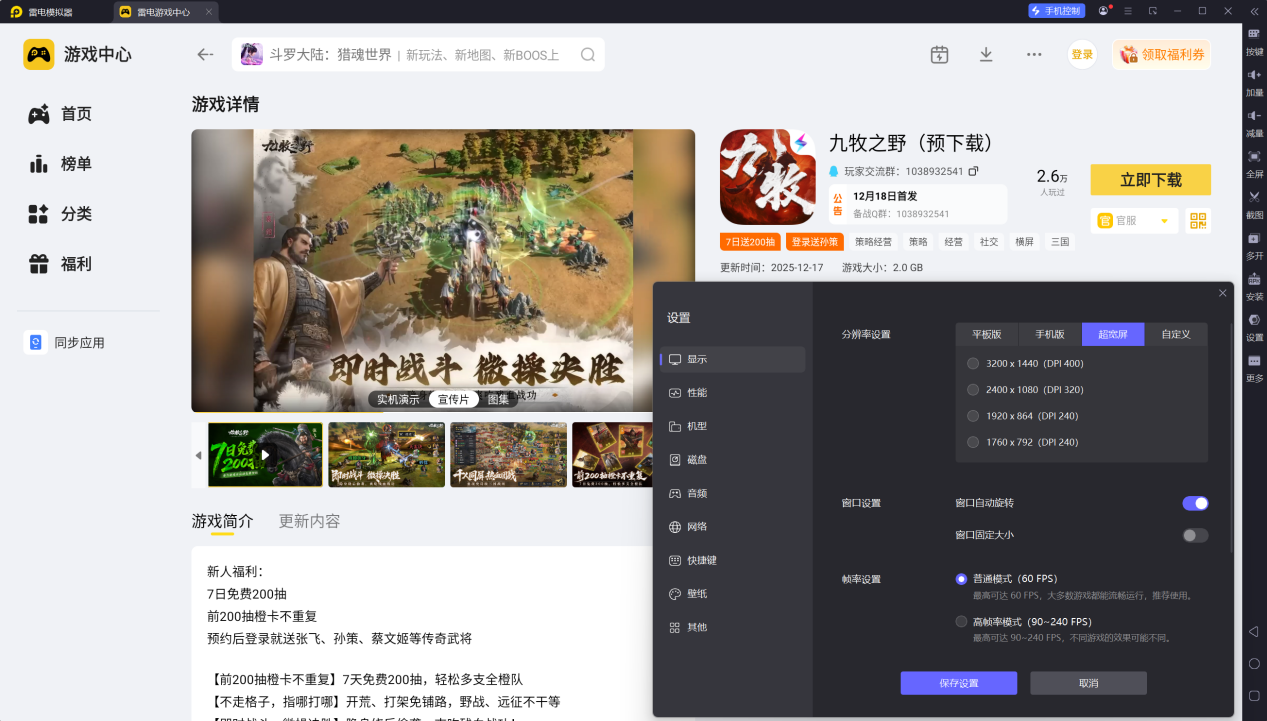1267x721 pixels.
Task: Take a screenshot with 截图 scissors icon
Action: tap(1254, 203)
